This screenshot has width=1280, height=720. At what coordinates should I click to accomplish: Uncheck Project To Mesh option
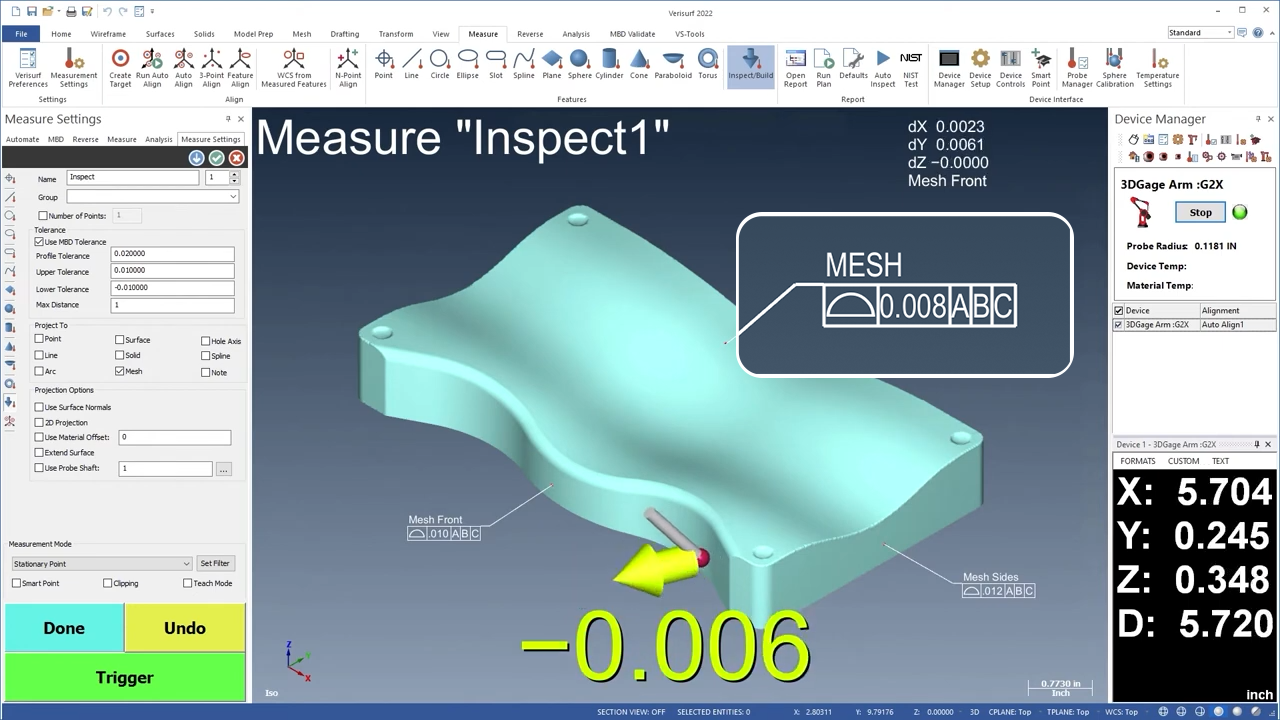click(120, 371)
